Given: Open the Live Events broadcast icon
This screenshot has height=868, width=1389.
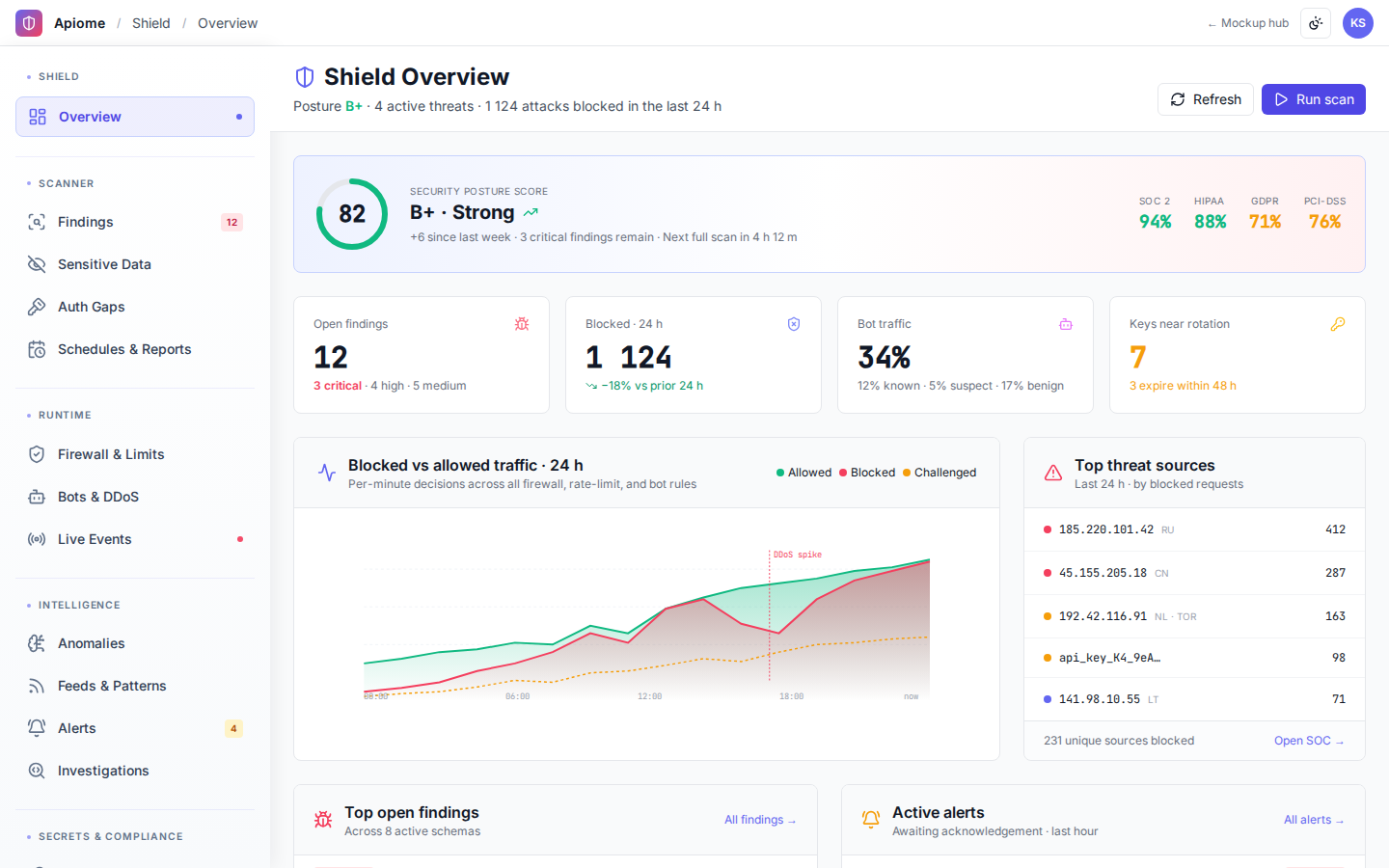Looking at the screenshot, I should (37, 539).
